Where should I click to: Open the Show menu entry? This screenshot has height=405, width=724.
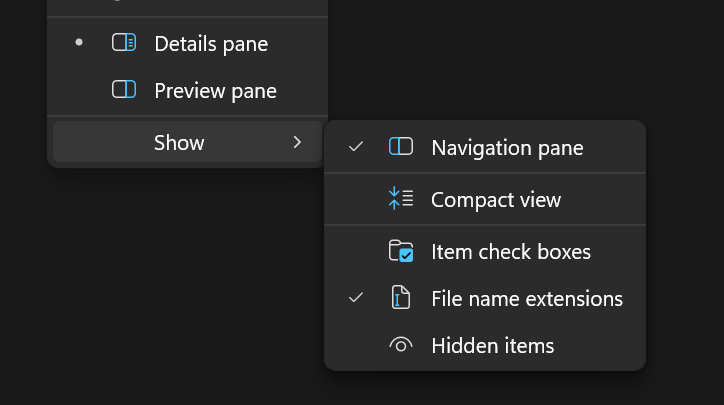click(179, 143)
